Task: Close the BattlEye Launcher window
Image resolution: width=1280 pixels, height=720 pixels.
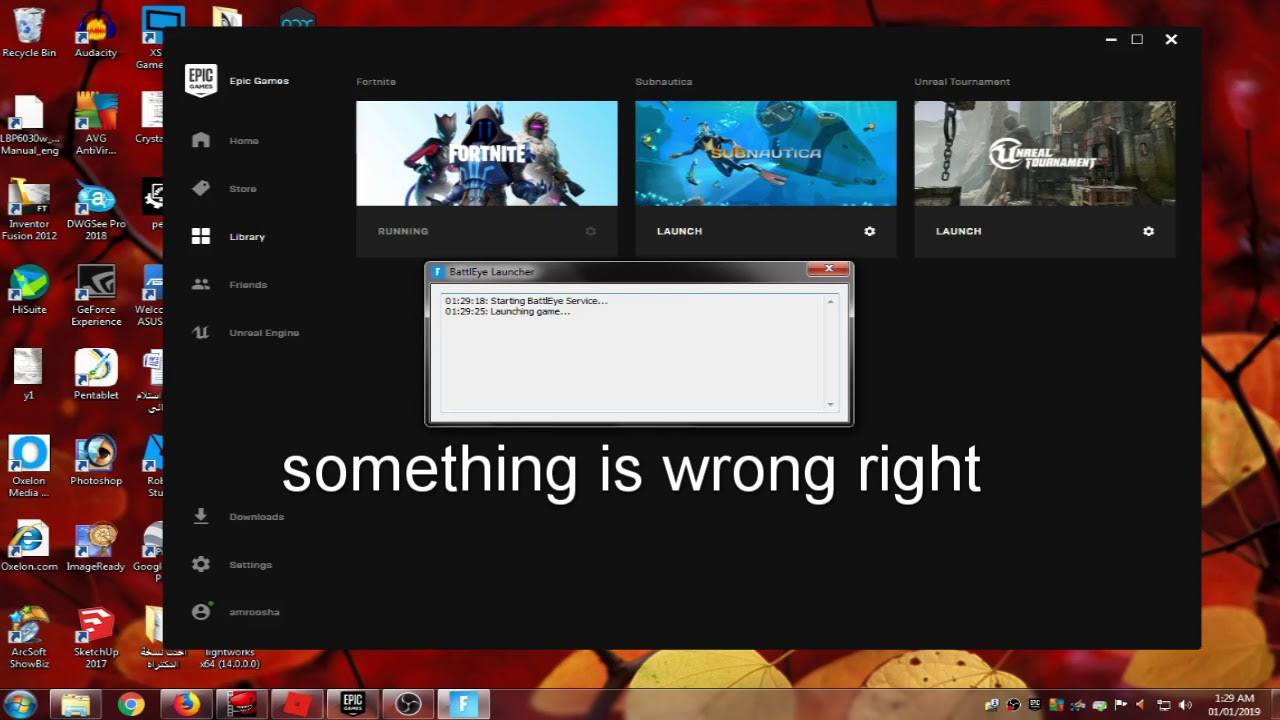Action: (829, 269)
